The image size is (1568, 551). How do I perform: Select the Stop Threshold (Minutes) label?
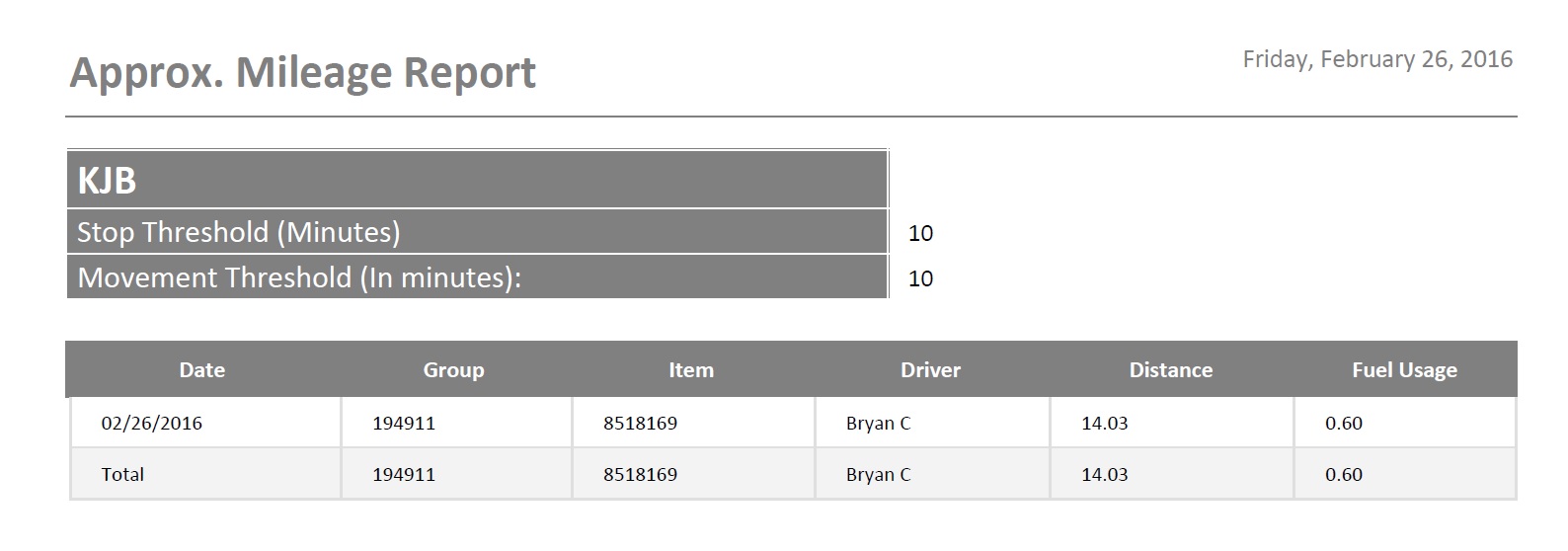point(239,232)
